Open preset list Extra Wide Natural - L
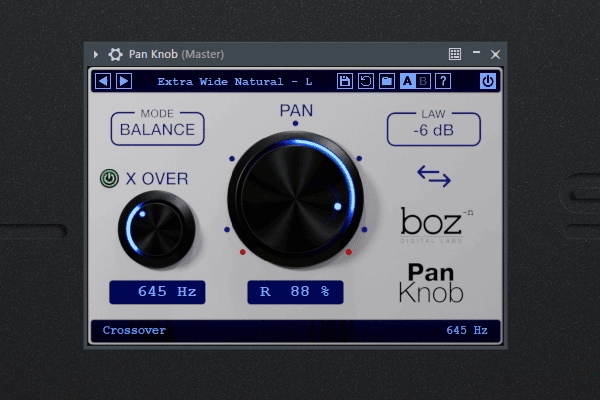Screen dimensions: 600x400 point(235,82)
